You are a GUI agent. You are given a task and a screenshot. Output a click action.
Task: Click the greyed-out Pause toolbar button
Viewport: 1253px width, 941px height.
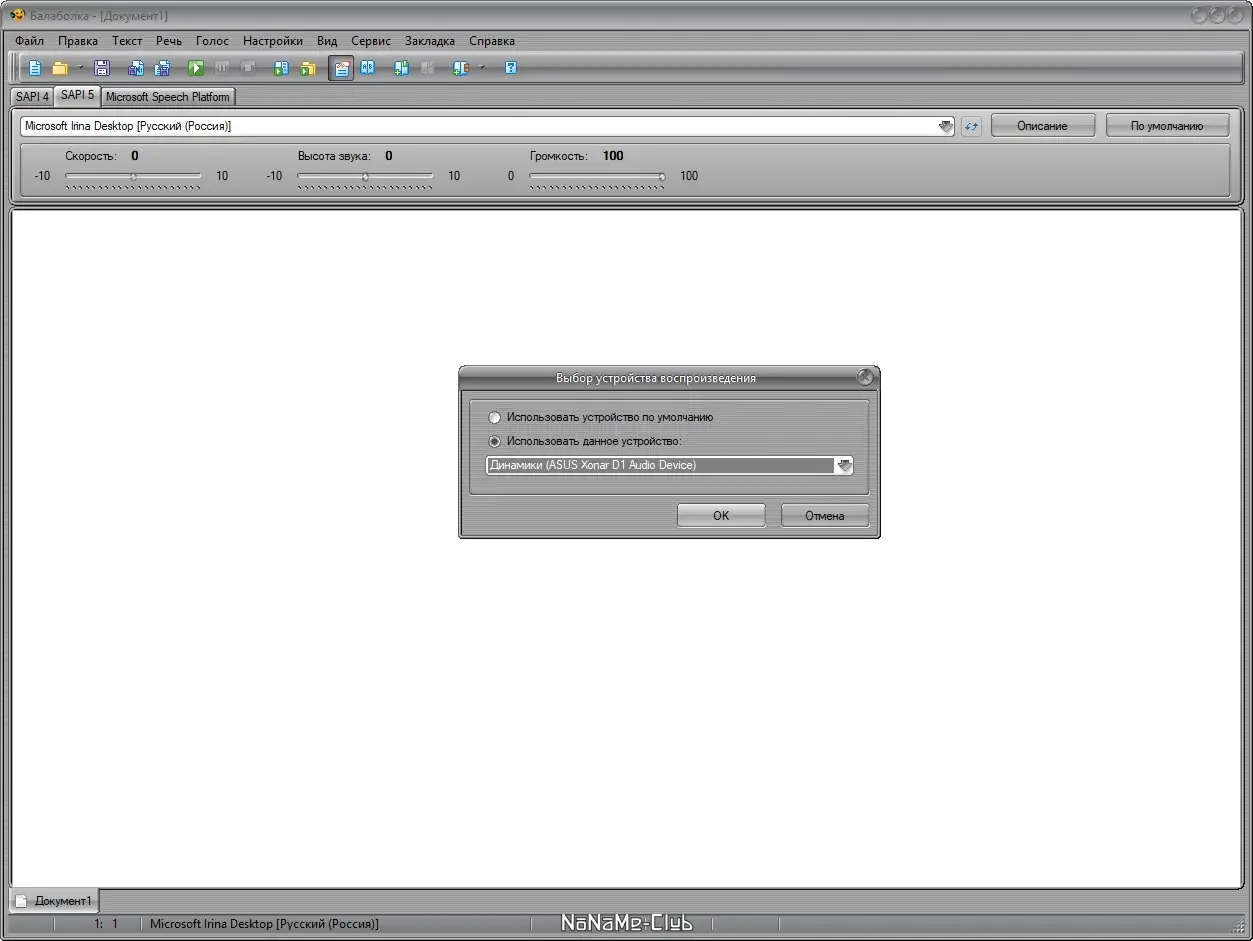click(x=222, y=68)
